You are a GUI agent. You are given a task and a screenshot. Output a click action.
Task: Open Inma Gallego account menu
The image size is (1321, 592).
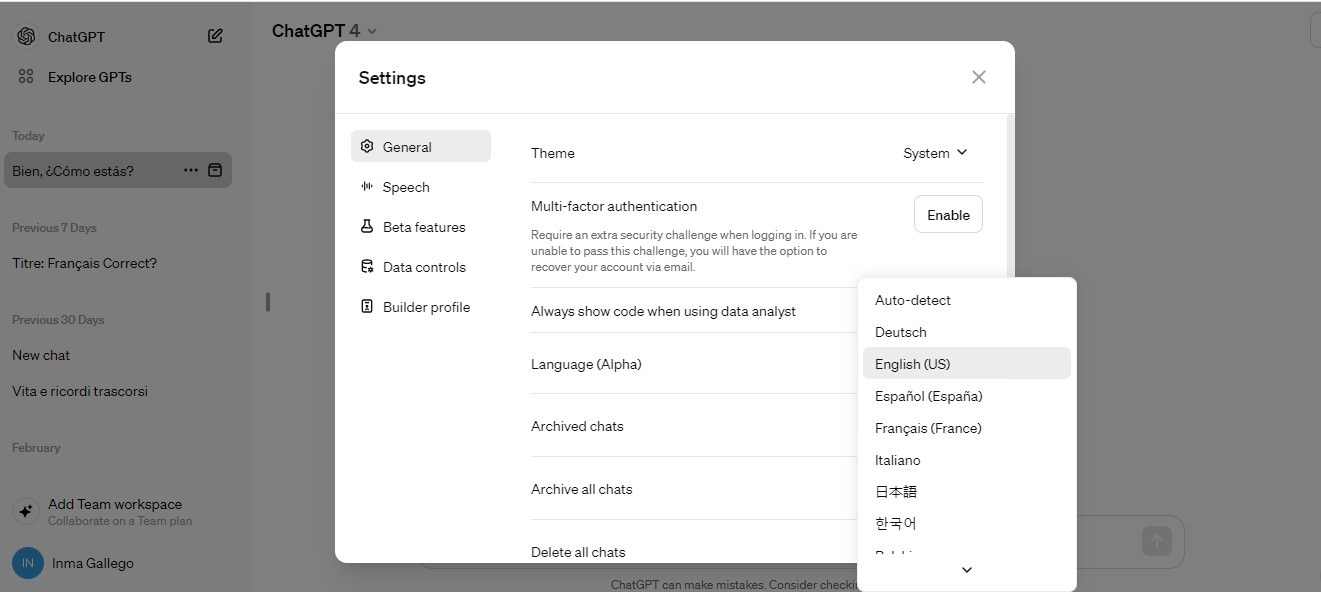pos(118,563)
